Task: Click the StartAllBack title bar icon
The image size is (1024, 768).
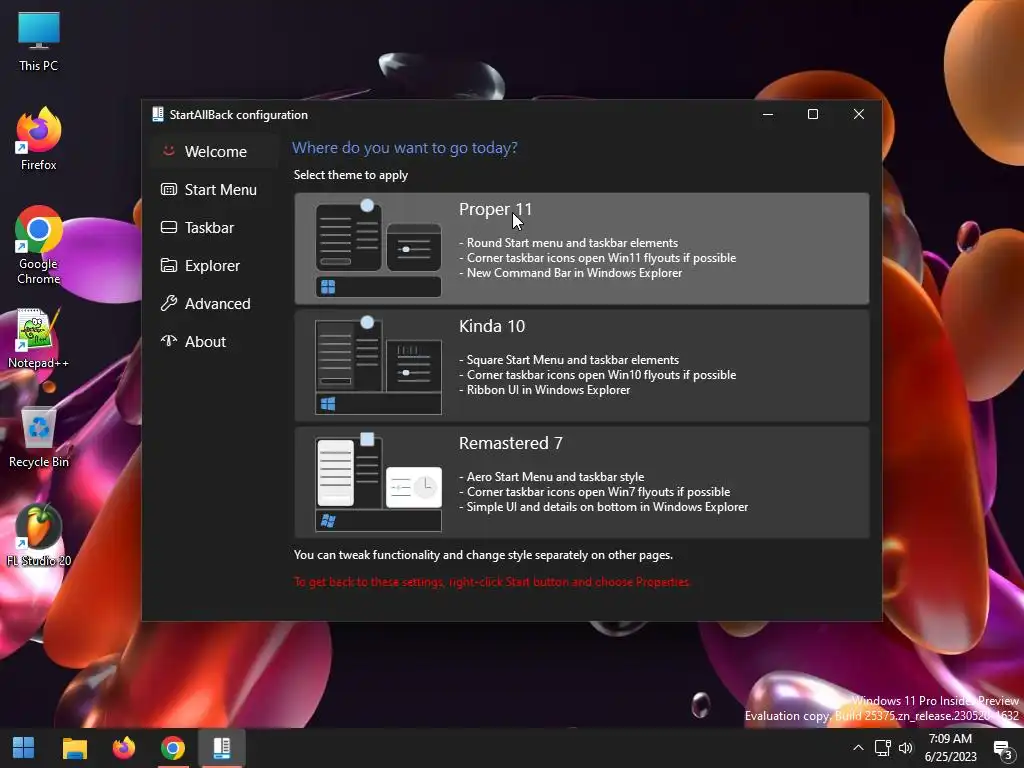Action: [157, 114]
